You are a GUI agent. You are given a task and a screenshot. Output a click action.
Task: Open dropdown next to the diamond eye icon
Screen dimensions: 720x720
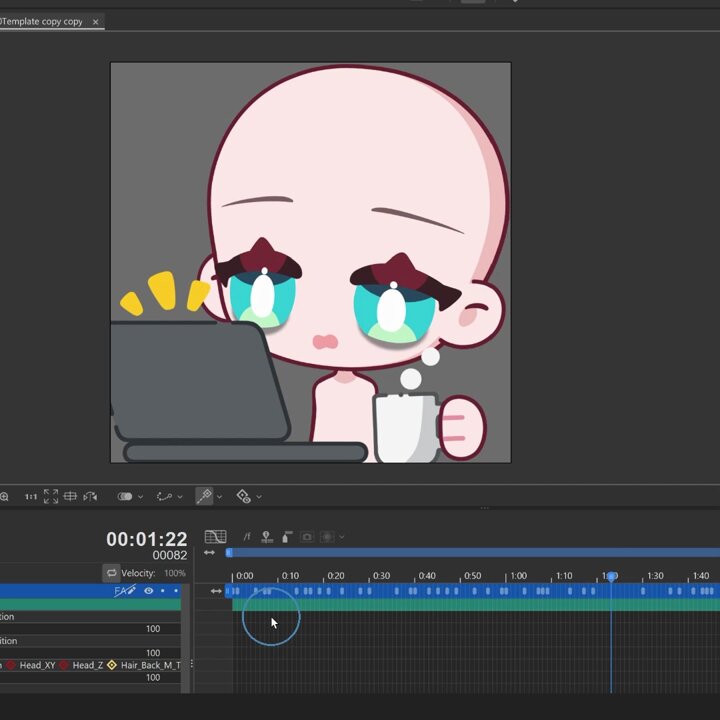pos(259,497)
